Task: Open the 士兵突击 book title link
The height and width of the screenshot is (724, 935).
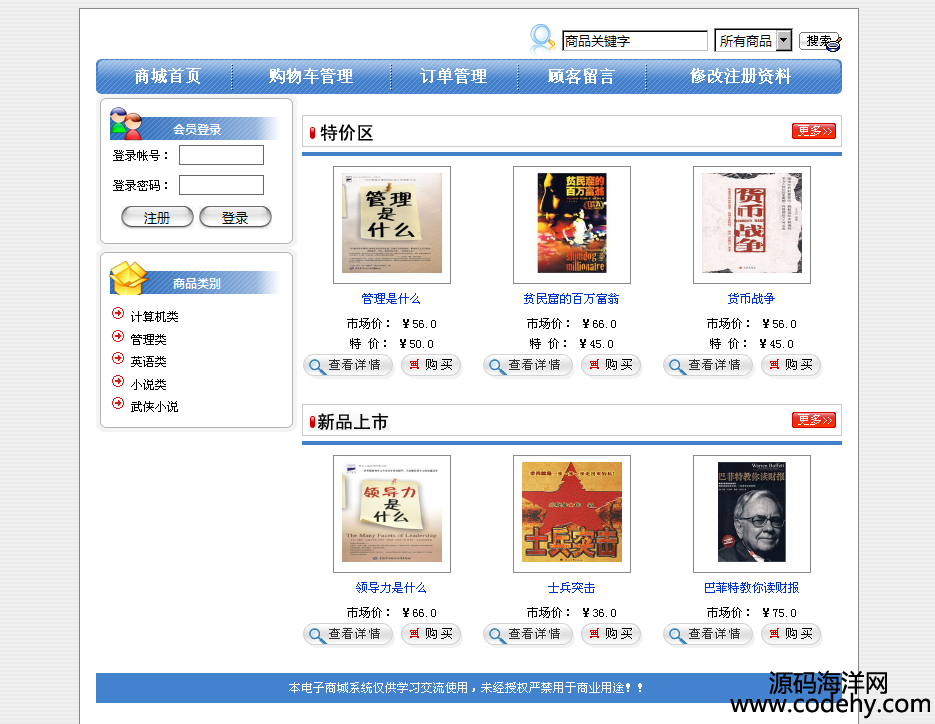Action: tap(571, 588)
